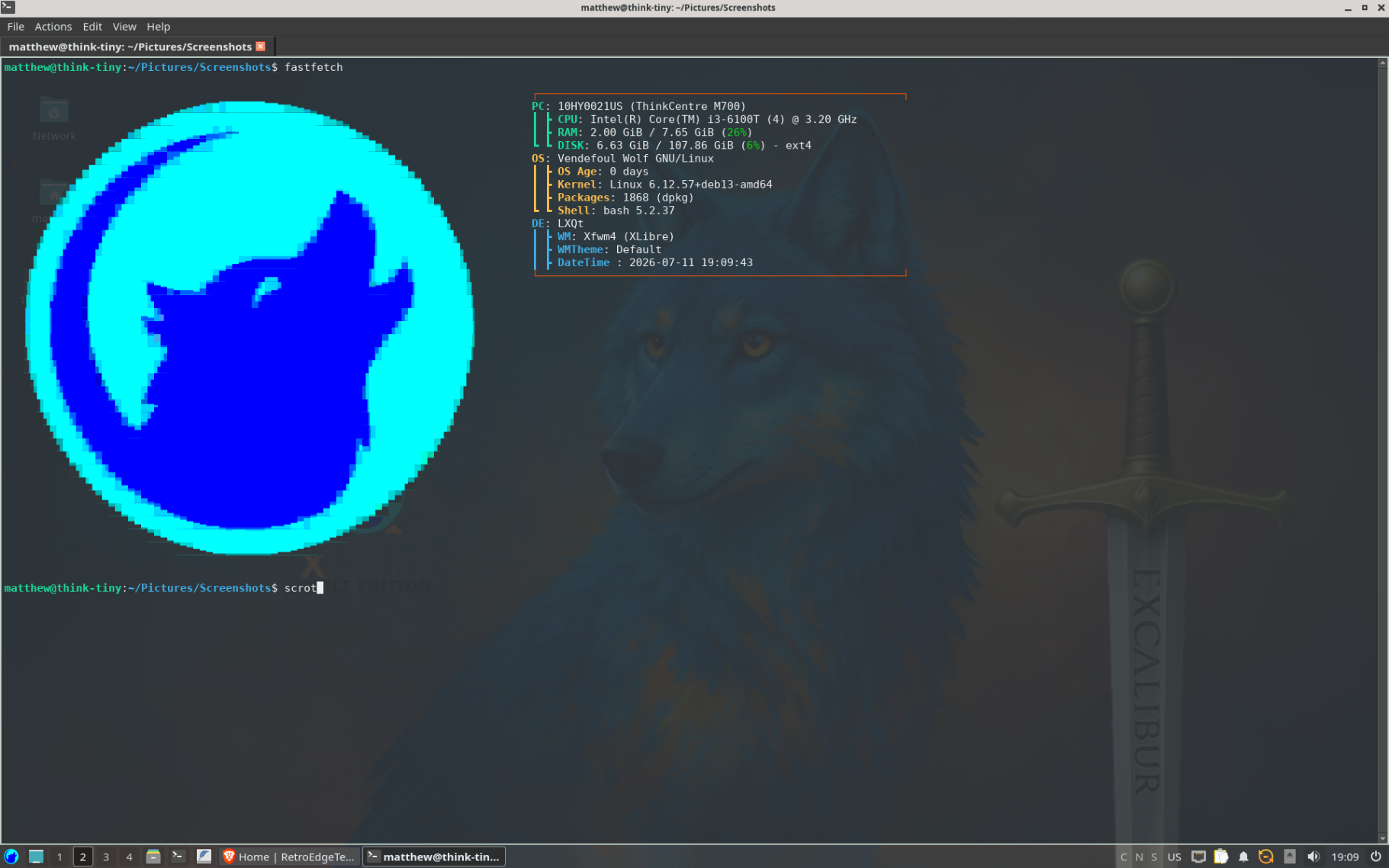Screen dimensions: 1389x868
Task: Click the show desktop panel icon
Action: [x=36, y=857]
